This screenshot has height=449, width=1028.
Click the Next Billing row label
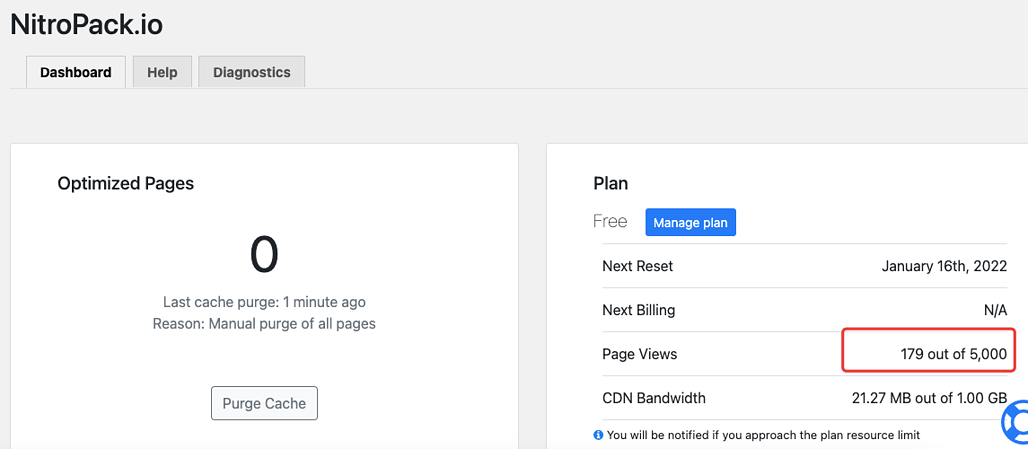point(639,310)
